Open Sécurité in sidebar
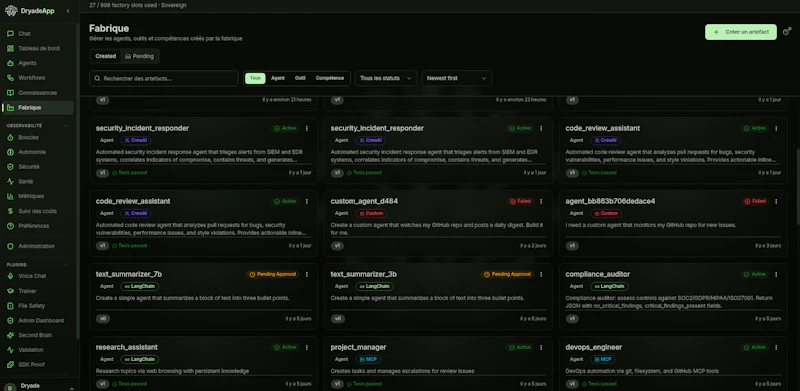This screenshot has width=800, height=391. pos(38,167)
